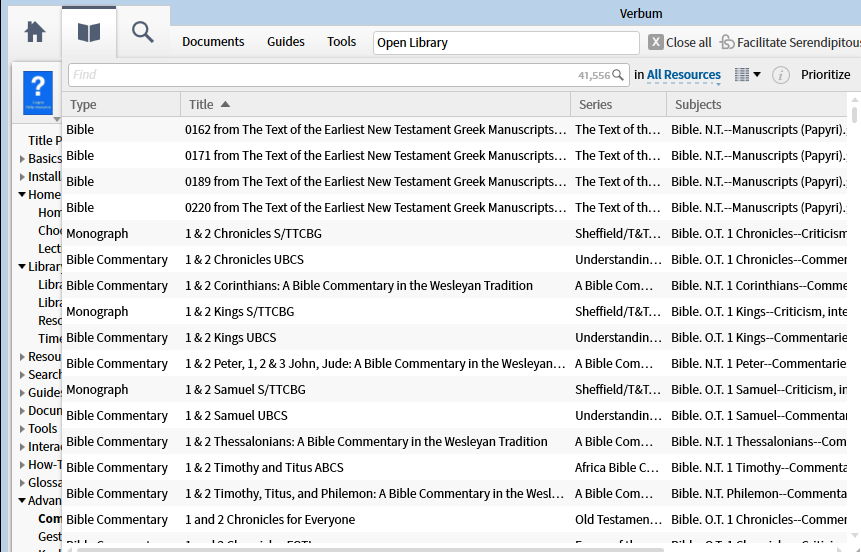The image size is (861, 552).
Task: Expand the How-To tree item
Action: [22, 465]
